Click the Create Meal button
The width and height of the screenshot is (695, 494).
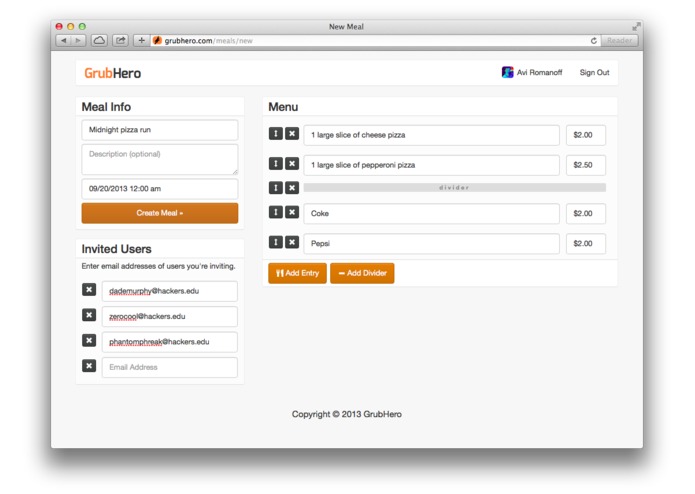point(160,213)
